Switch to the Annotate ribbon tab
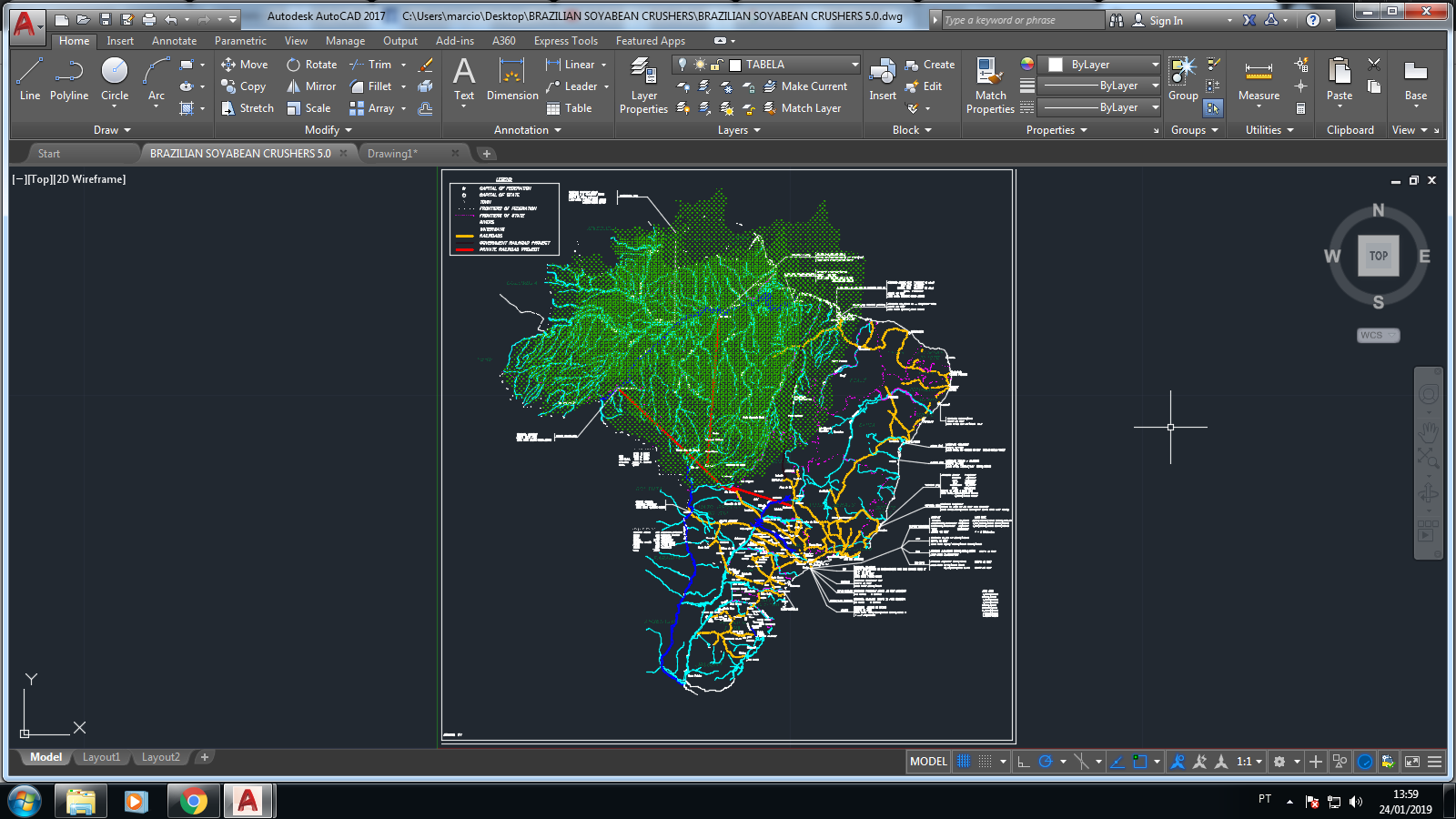 click(x=174, y=41)
